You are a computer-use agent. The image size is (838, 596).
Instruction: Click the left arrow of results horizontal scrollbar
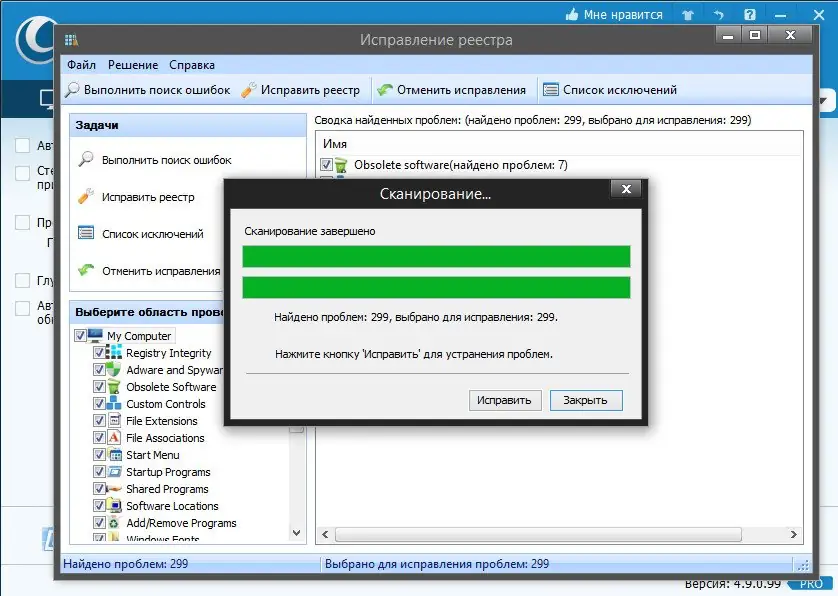[x=325, y=534]
